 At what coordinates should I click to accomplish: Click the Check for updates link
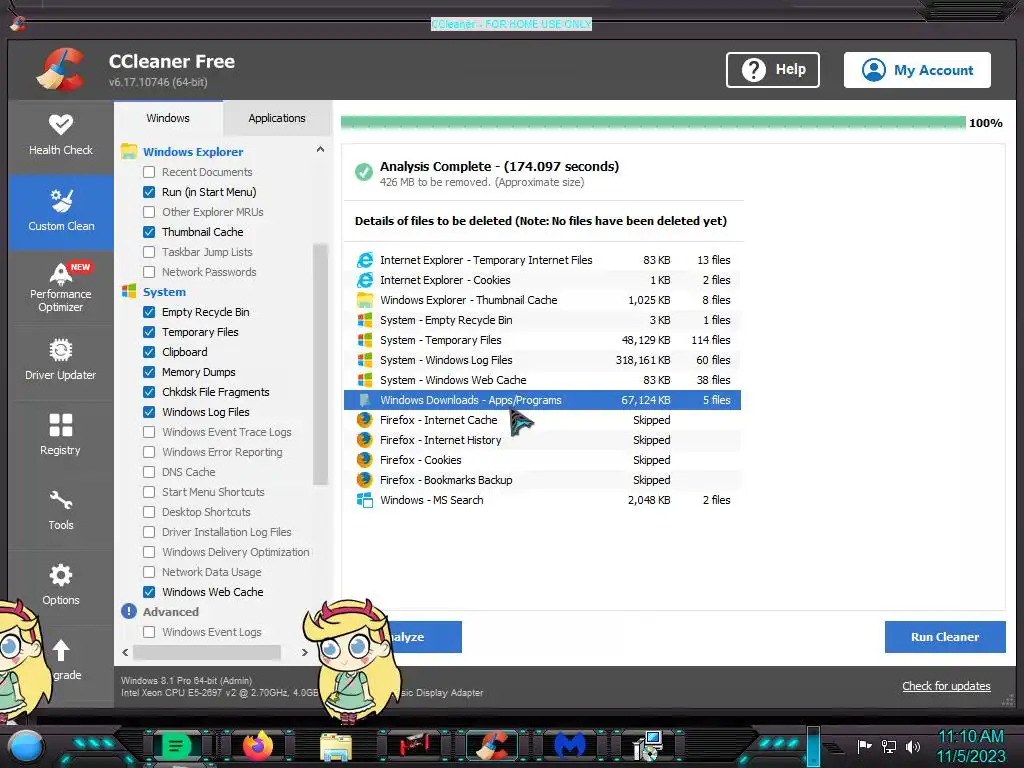[946, 686]
